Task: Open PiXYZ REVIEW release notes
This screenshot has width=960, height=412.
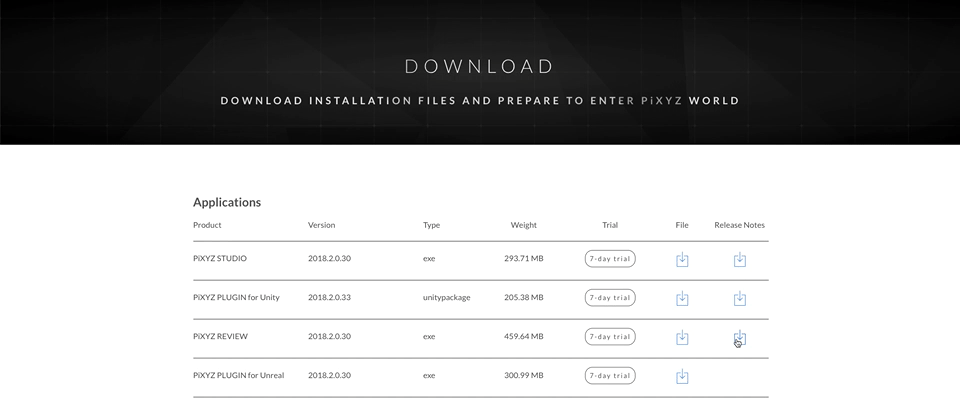Action: click(x=740, y=337)
